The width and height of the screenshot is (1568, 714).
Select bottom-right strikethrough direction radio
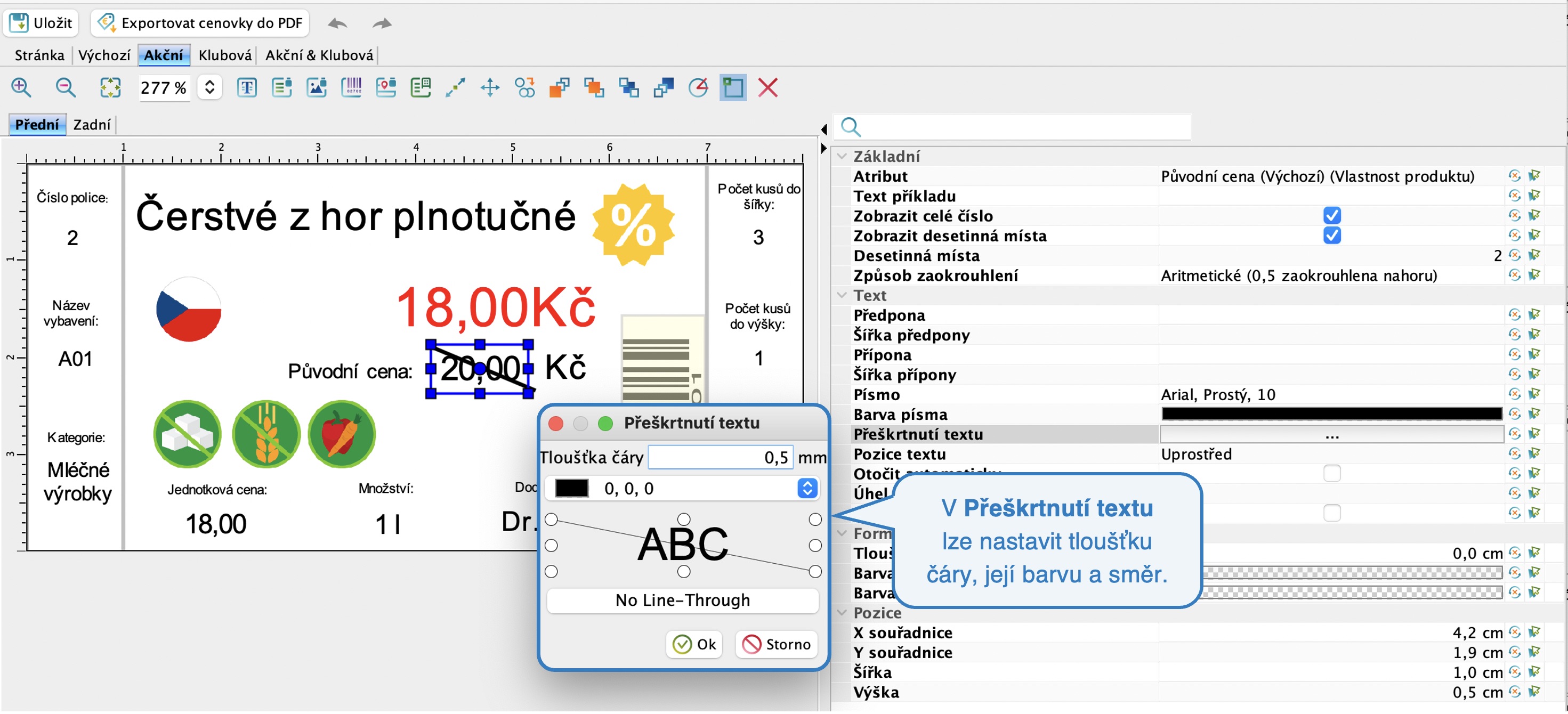(x=815, y=572)
